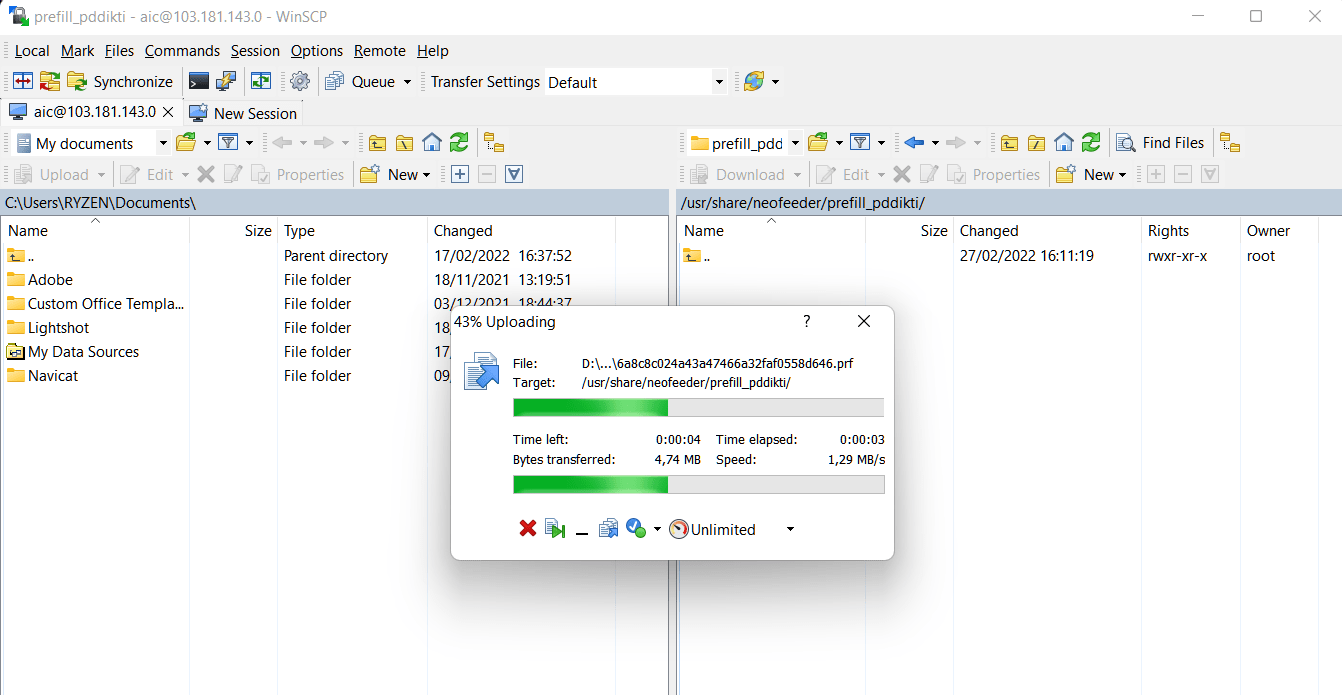Switch to the New Session tab

click(243, 113)
